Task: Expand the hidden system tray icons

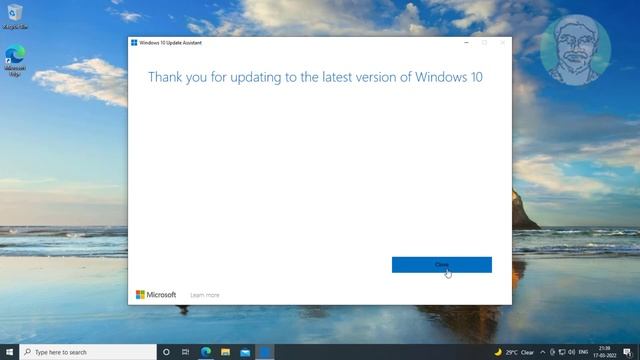Action: pyautogui.click(x=543, y=352)
